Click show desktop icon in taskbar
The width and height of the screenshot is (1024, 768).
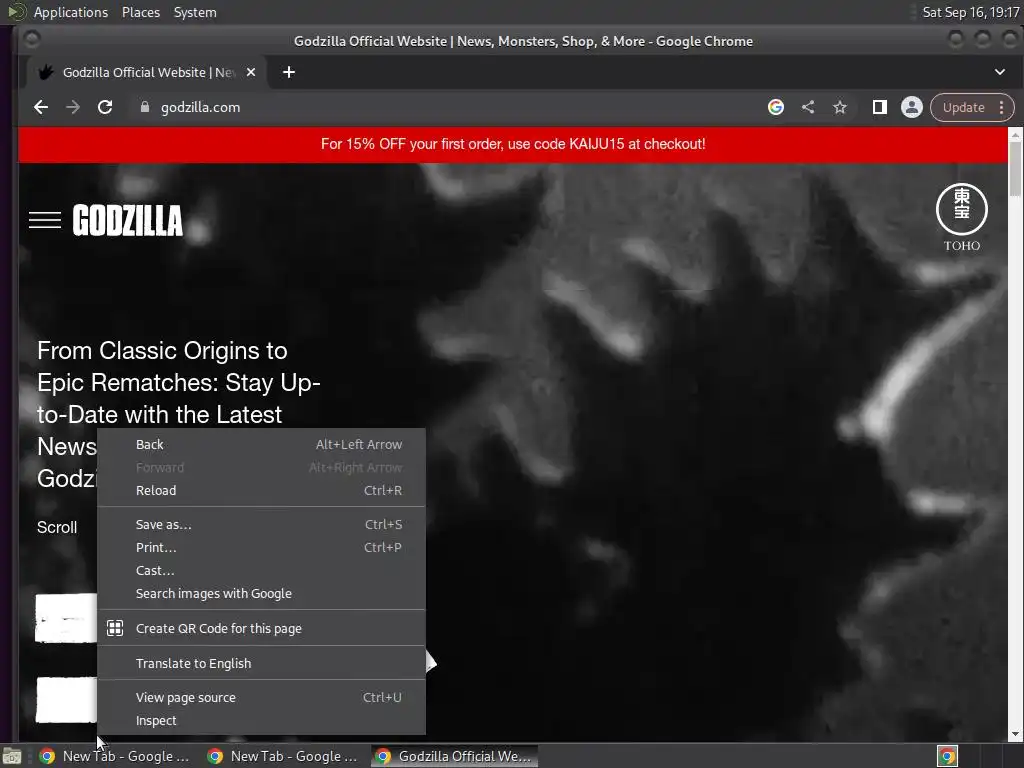(x=12, y=756)
